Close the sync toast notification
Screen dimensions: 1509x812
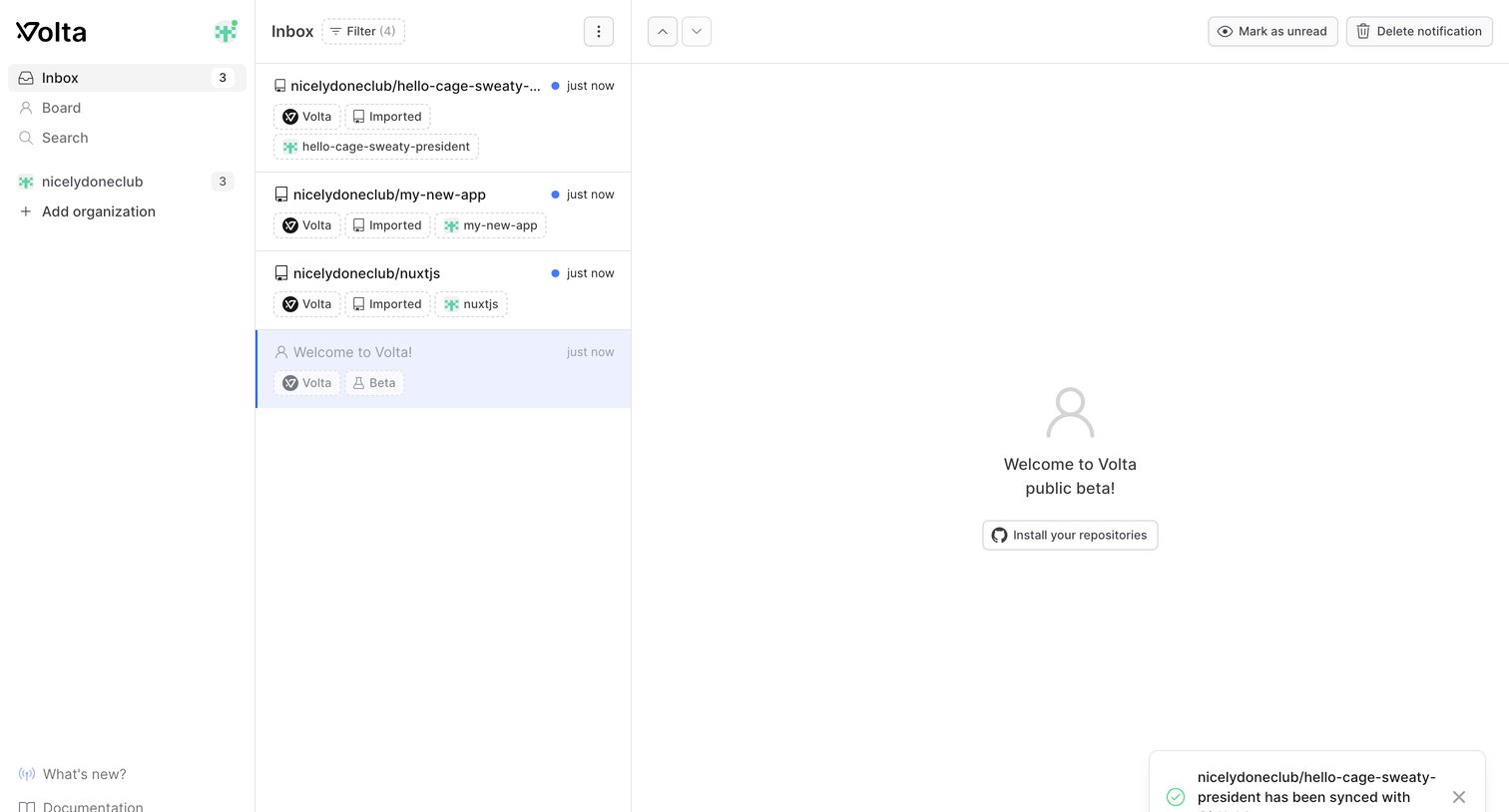pos(1459,797)
